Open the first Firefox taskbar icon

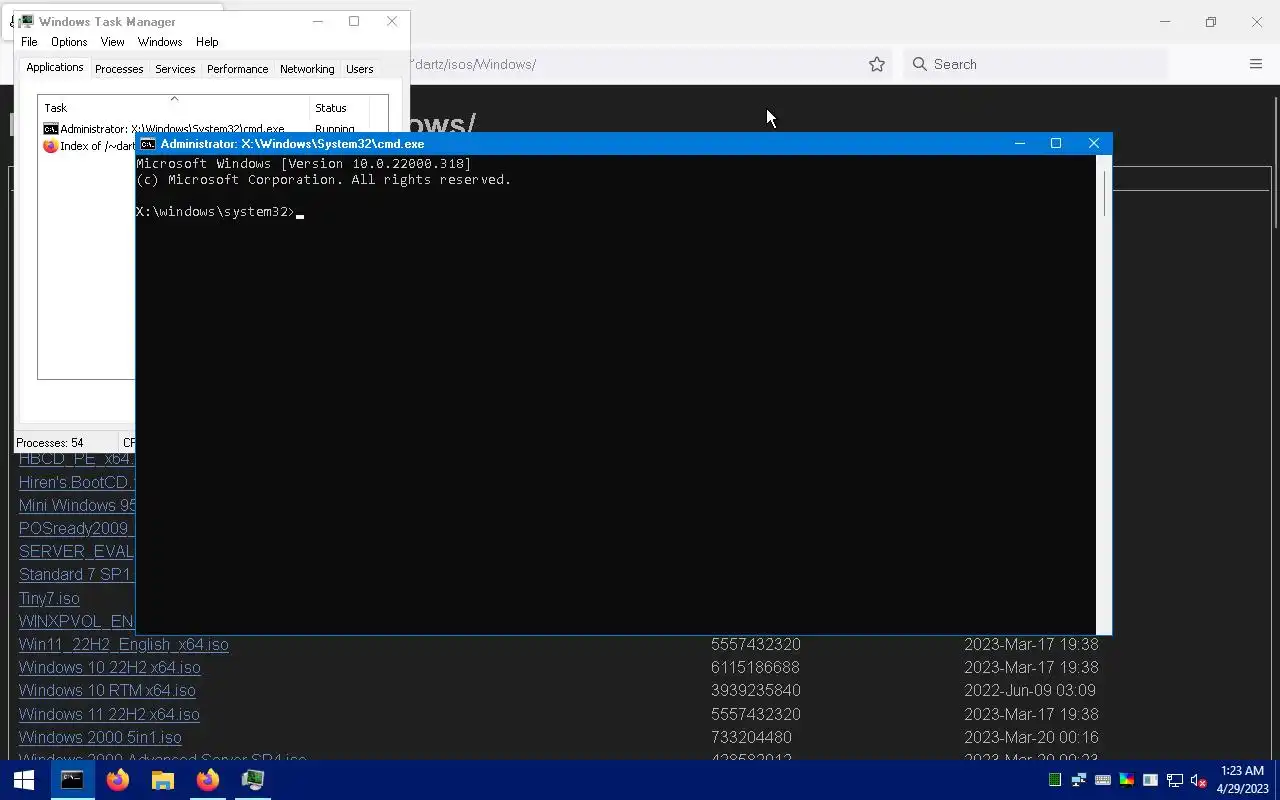tap(118, 780)
